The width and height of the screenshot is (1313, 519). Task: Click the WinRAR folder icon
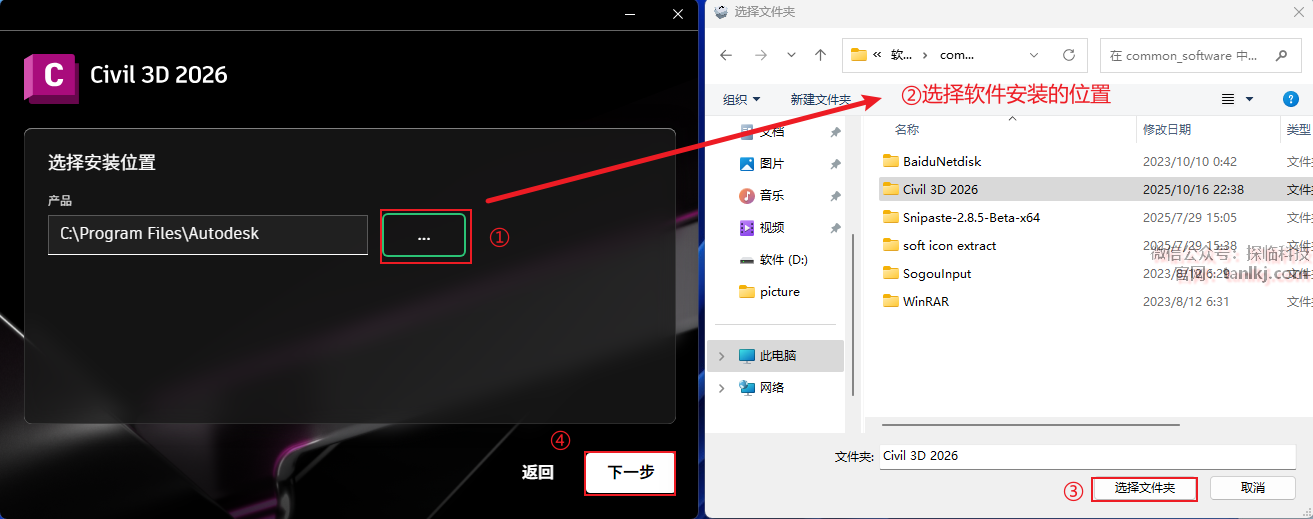pyautogui.click(x=891, y=301)
